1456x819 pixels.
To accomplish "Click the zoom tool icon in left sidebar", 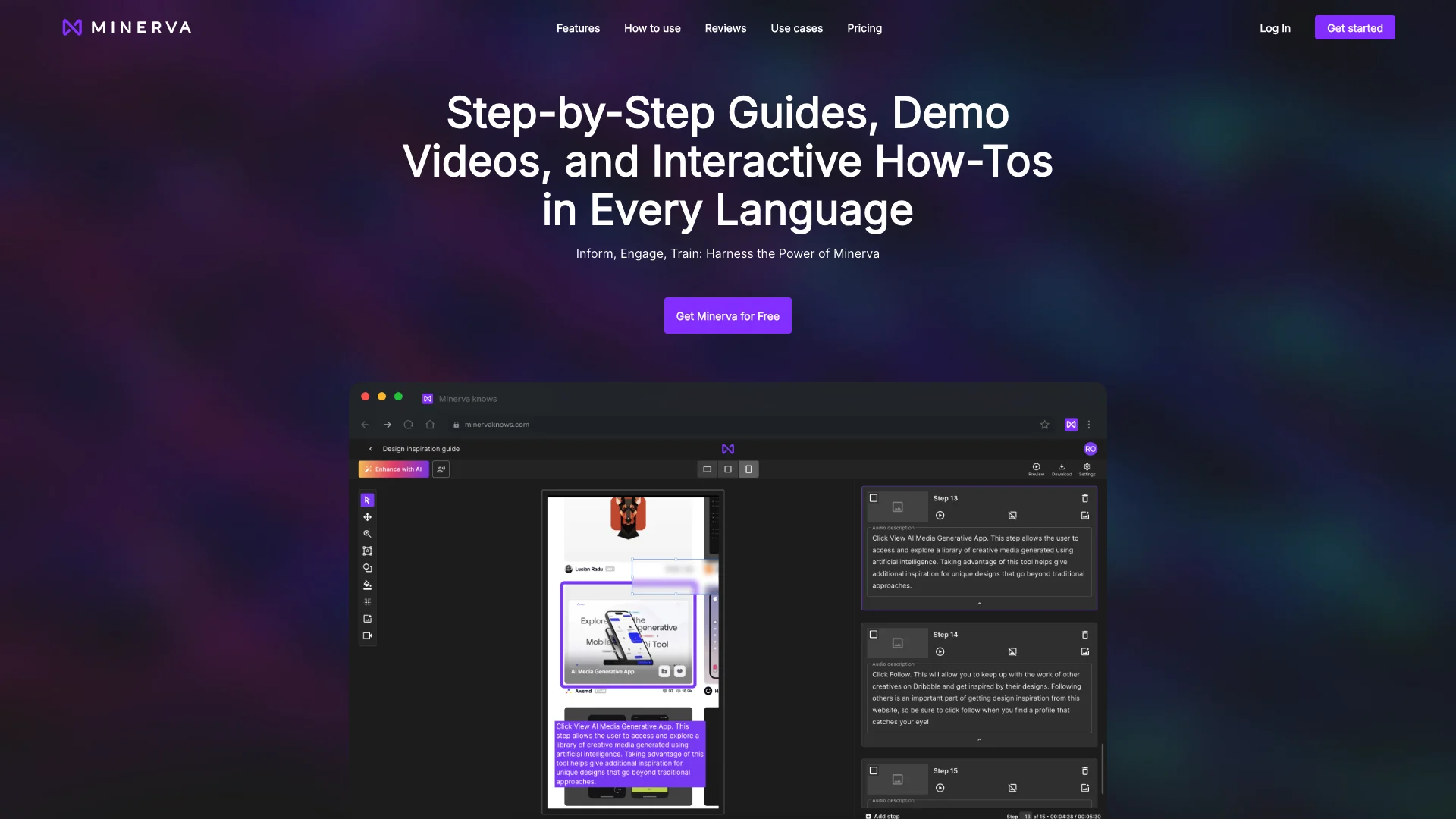I will click(x=367, y=534).
